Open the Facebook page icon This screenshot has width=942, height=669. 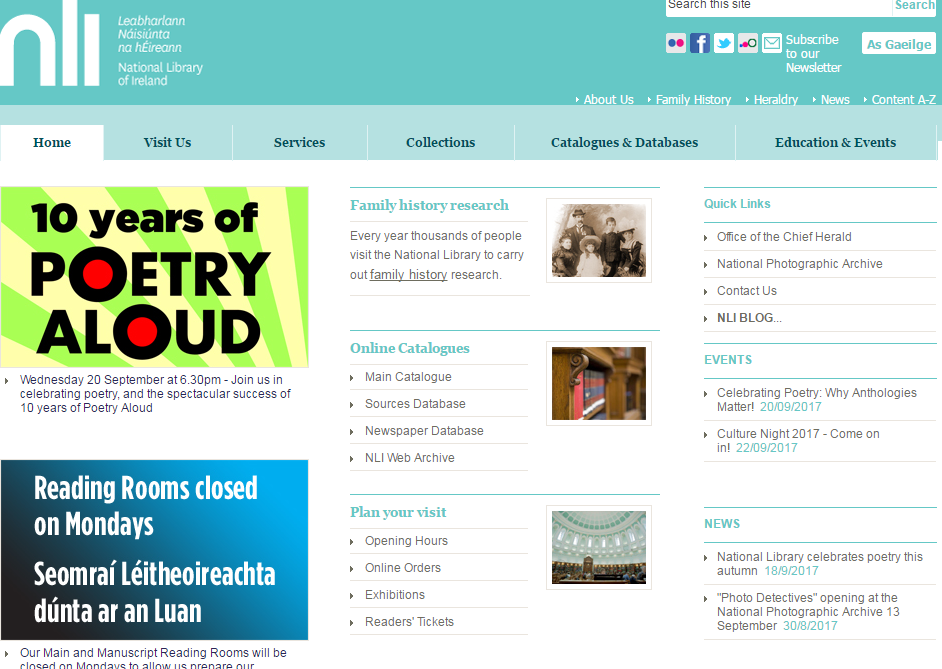pos(700,43)
